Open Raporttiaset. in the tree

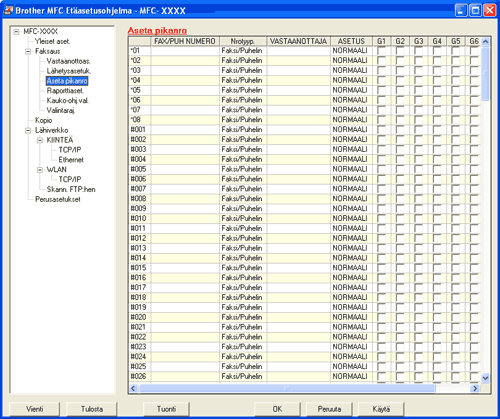click(65, 91)
